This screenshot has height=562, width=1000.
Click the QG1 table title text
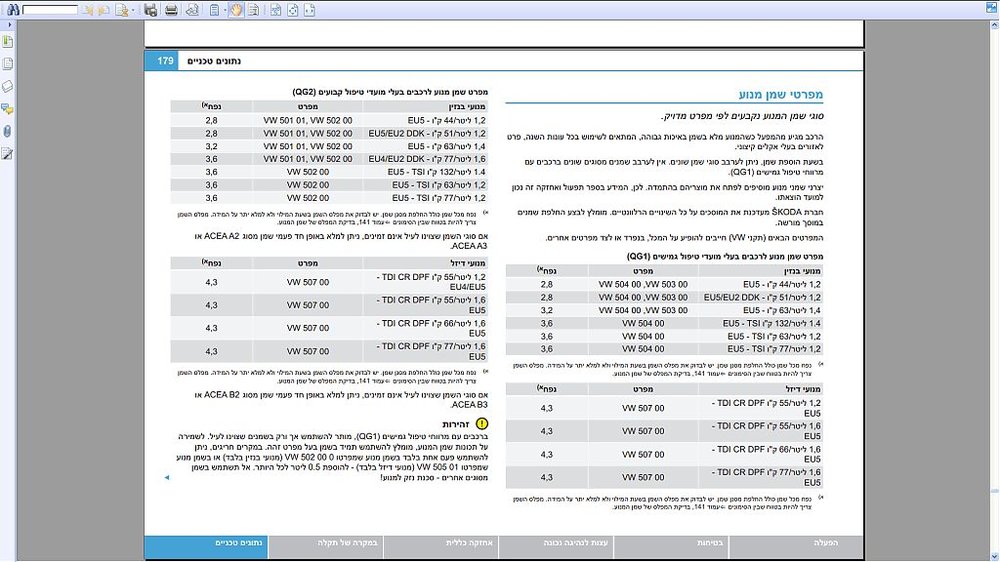[724, 256]
